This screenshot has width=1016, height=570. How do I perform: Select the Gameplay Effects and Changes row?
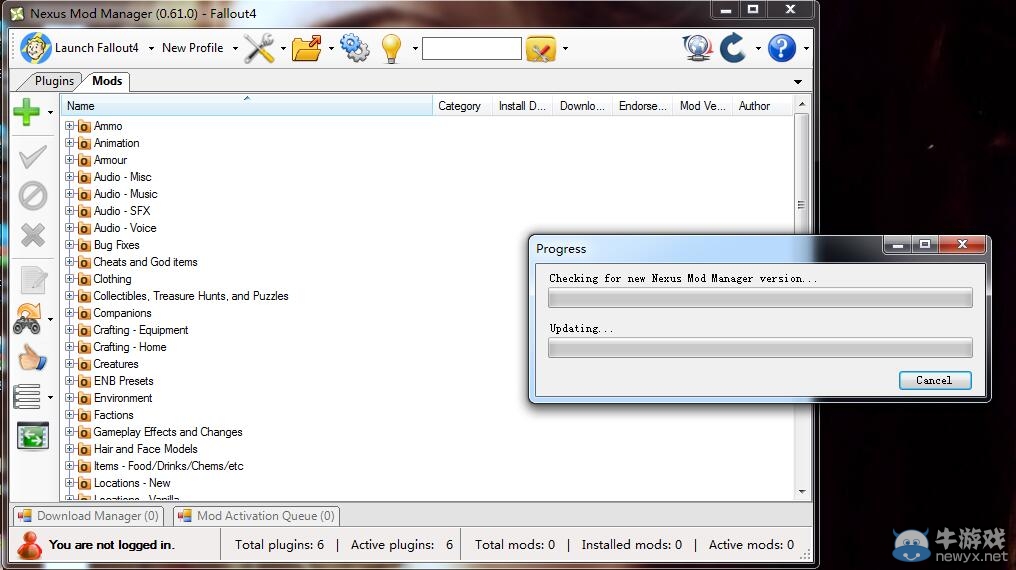click(168, 432)
